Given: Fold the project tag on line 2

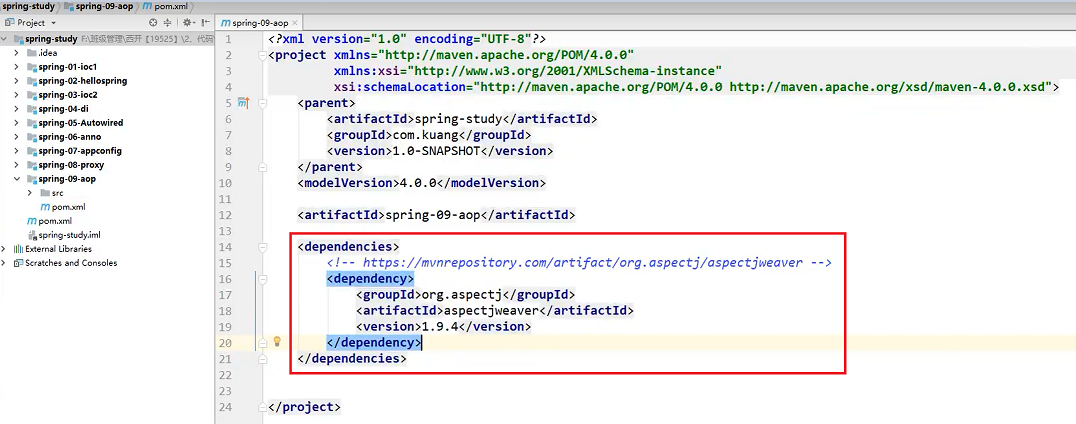Looking at the screenshot, I should point(262,56).
